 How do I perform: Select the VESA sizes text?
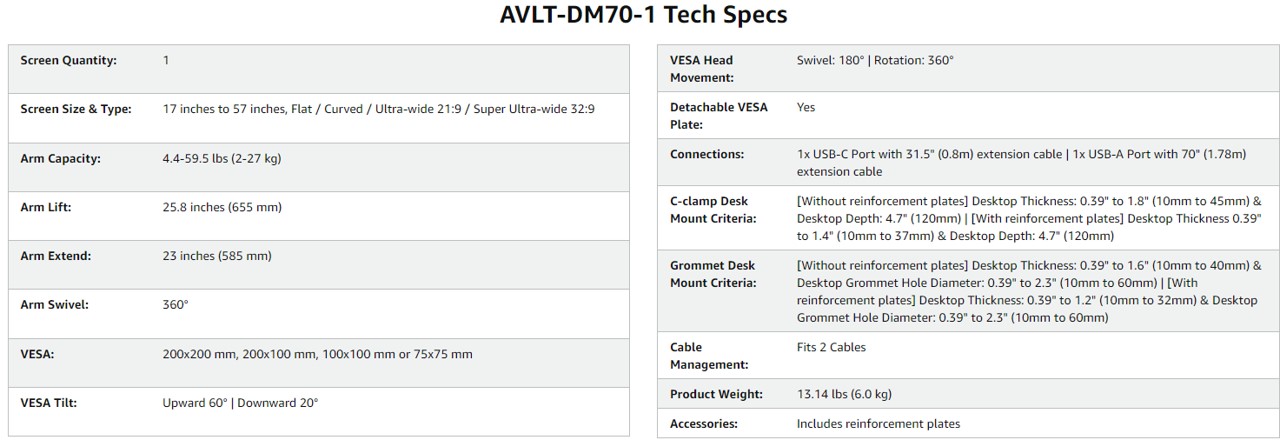tap(317, 354)
